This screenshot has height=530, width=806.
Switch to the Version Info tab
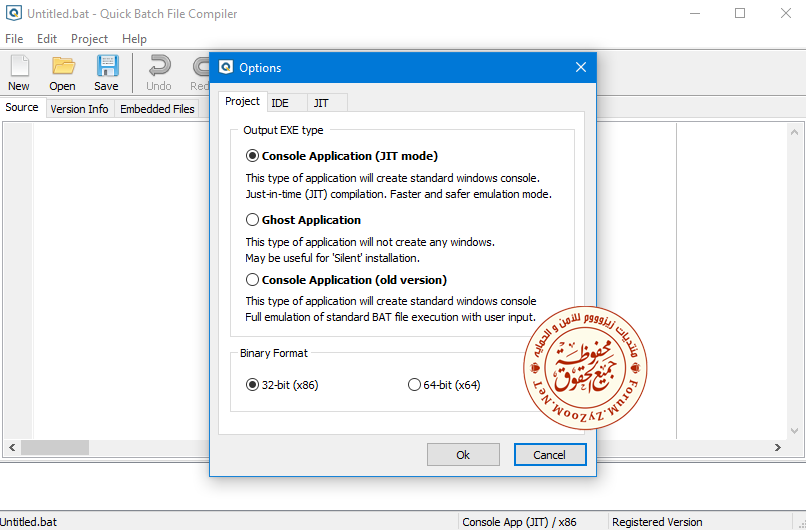point(79,109)
